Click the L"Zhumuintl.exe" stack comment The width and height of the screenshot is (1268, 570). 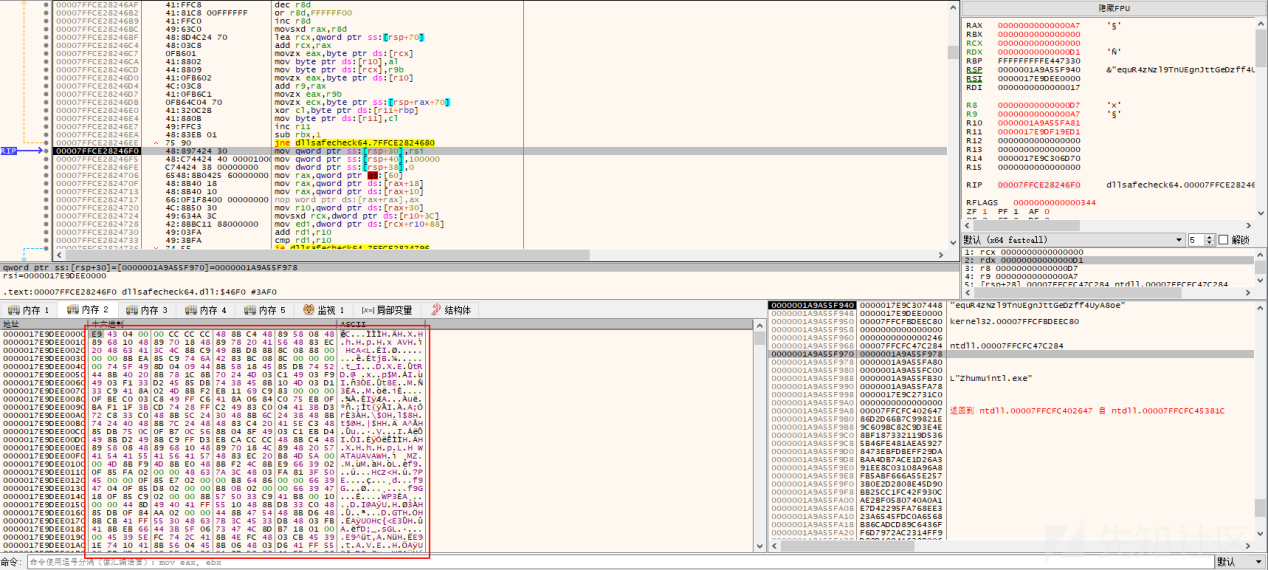(x=989, y=378)
